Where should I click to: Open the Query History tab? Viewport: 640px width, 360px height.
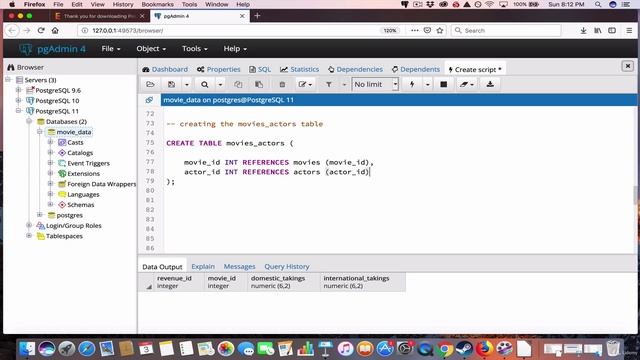coord(287,266)
